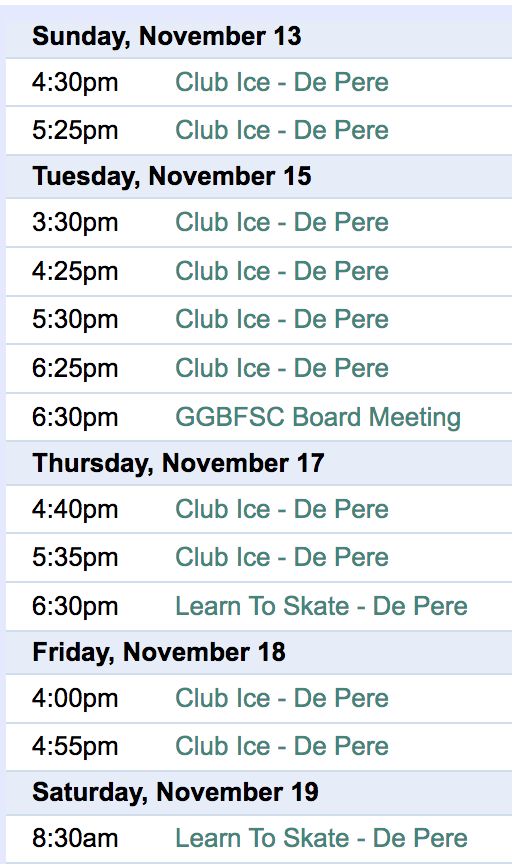Select the Thursday, November 17 header row
This screenshot has height=864, width=512.
[x=259, y=463]
